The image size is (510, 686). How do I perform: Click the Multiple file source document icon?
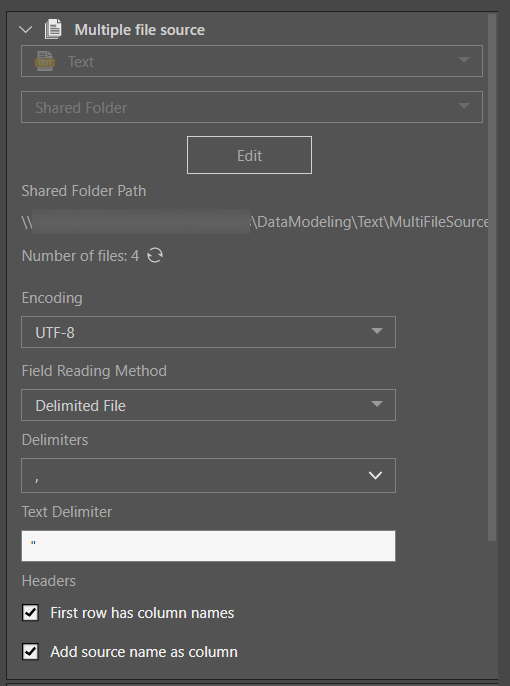(53, 29)
